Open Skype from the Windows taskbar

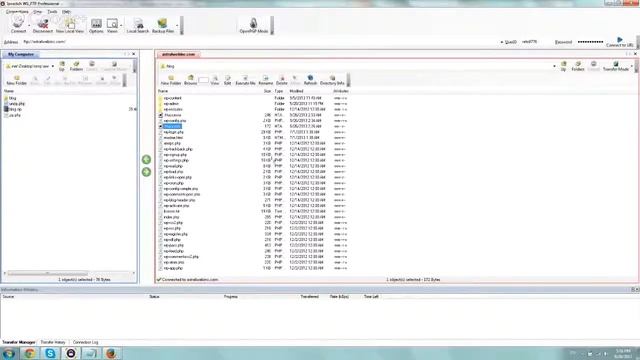(50, 353)
